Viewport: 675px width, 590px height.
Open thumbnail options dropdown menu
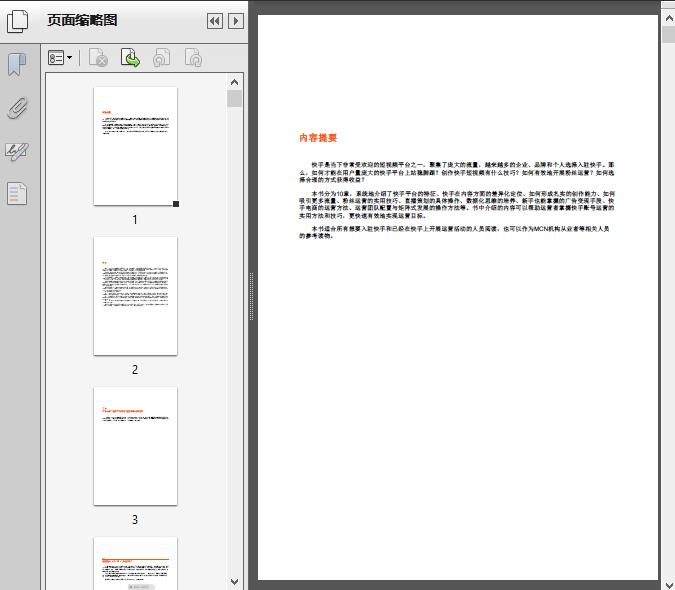60,58
